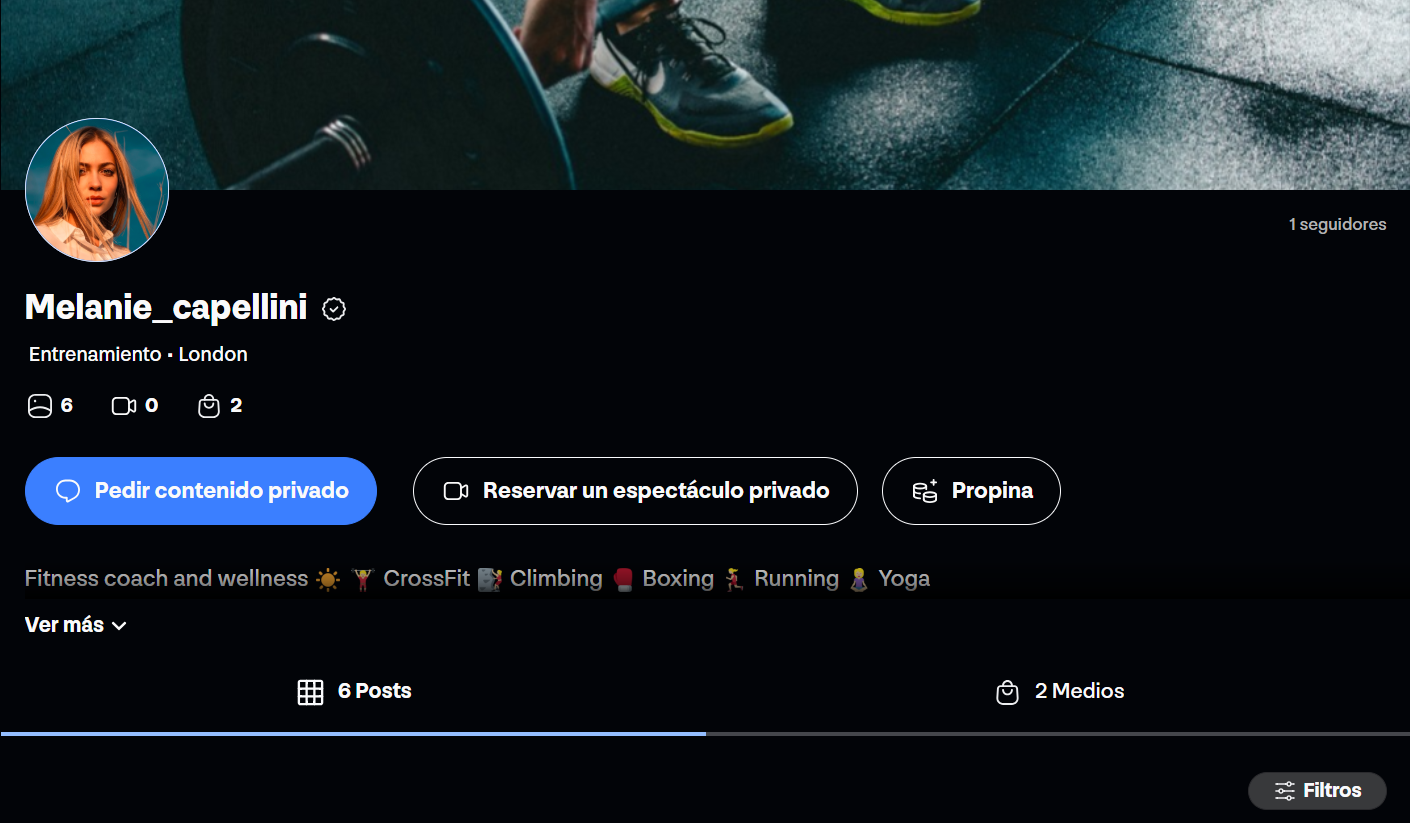Click the photo count icon showing 6
This screenshot has height=823, width=1410.
tap(39, 406)
